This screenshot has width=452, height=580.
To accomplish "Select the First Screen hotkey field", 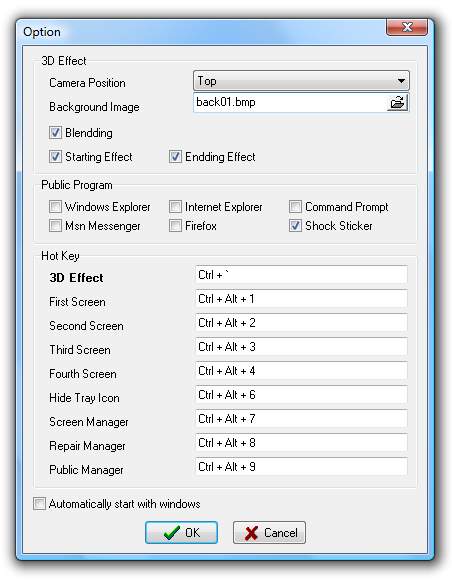I will (x=301, y=299).
